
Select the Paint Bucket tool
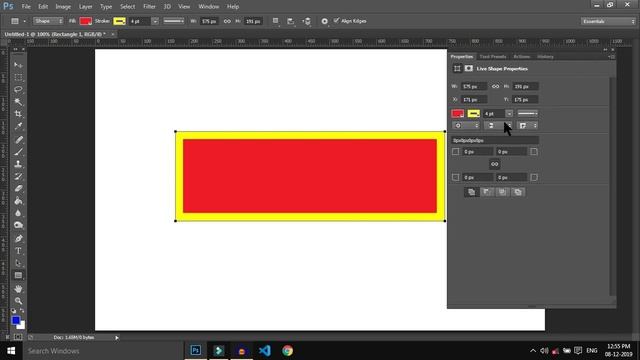pos(18,201)
